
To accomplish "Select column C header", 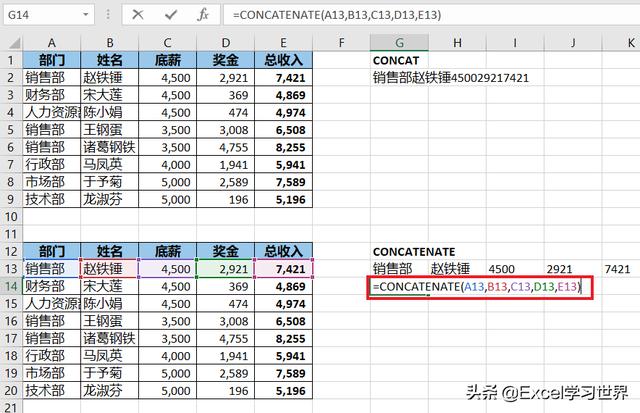I will click(x=167, y=42).
